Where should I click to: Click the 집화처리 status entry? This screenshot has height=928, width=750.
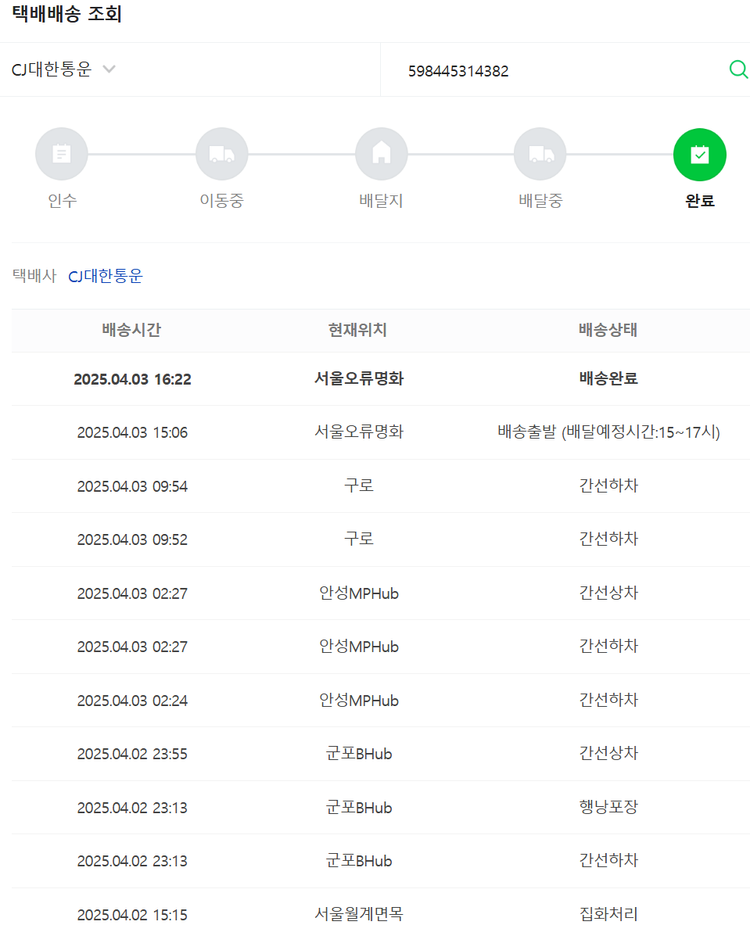click(608, 914)
